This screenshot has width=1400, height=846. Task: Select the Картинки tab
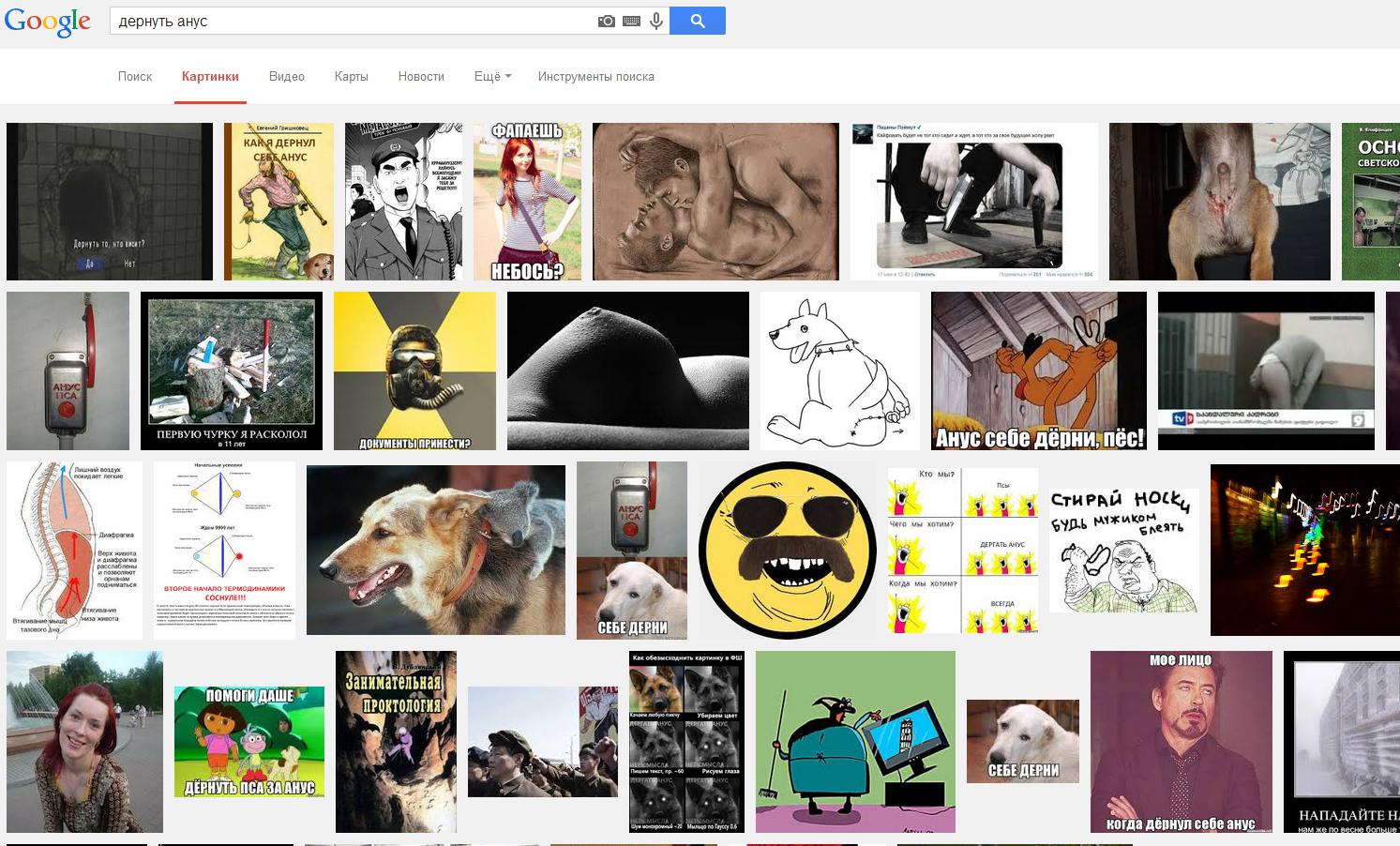point(210,77)
